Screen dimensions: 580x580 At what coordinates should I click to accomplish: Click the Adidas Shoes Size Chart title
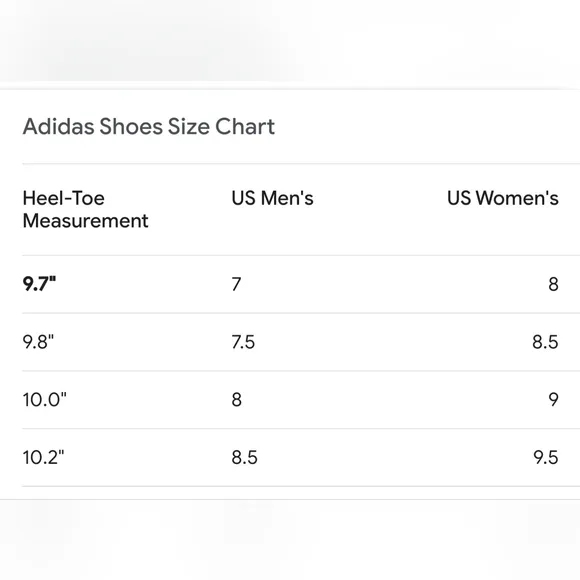click(149, 127)
